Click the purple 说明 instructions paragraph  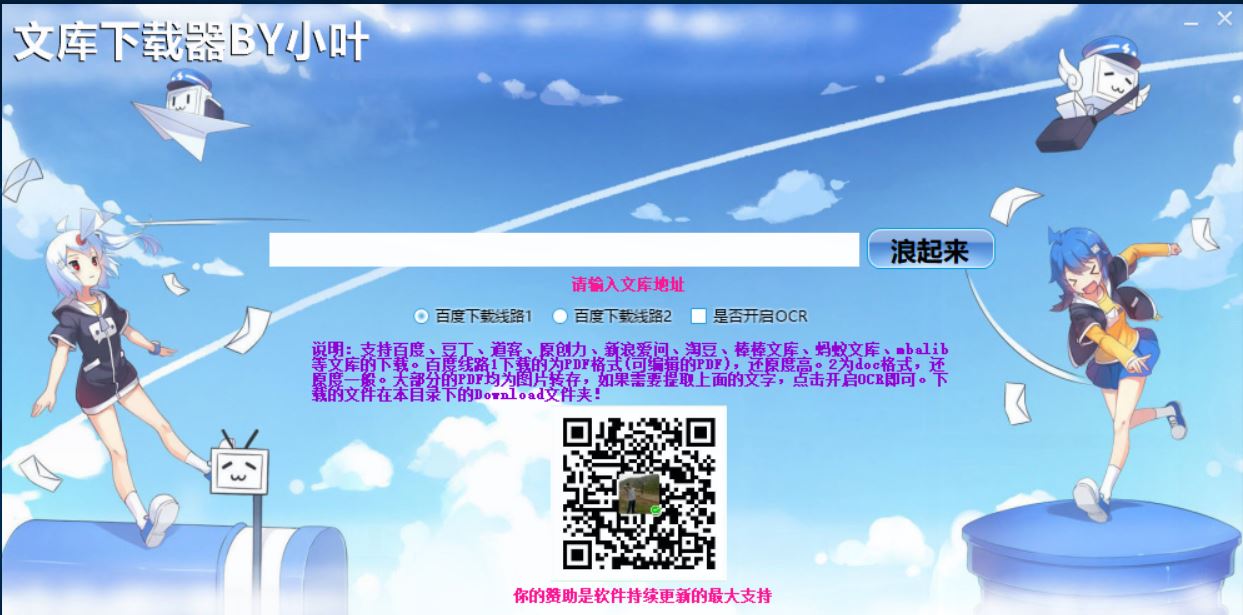pyautogui.click(x=629, y=372)
